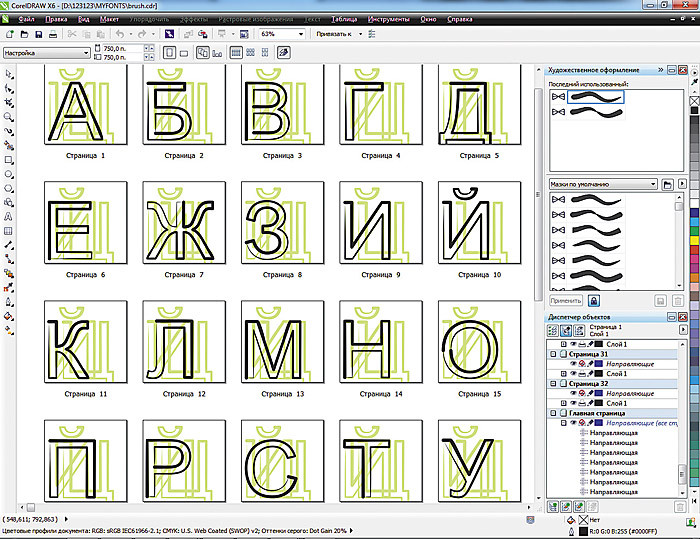Select the Shape tool in the toolbox
Screen dimensions: 700x539
[x=9, y=88]
